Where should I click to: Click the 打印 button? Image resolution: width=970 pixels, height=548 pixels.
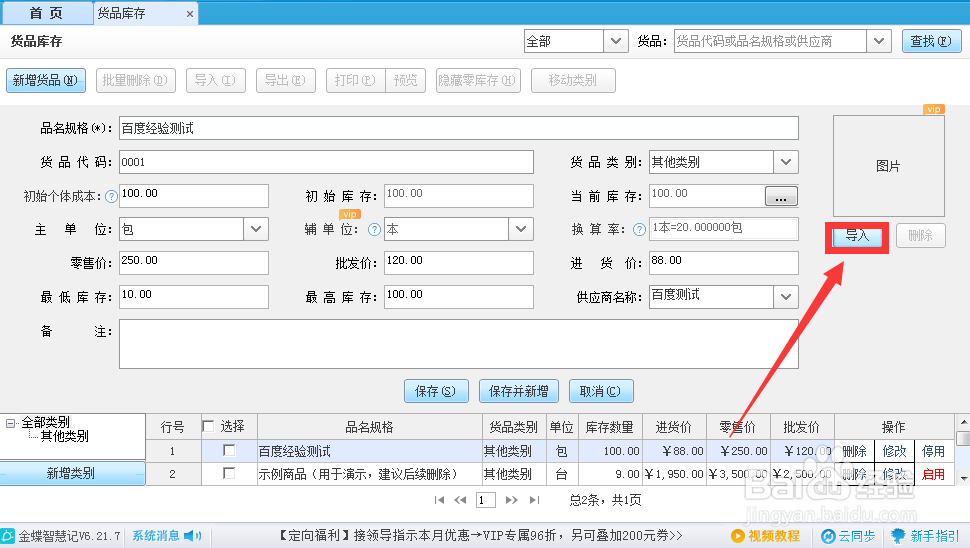(356, 80)
